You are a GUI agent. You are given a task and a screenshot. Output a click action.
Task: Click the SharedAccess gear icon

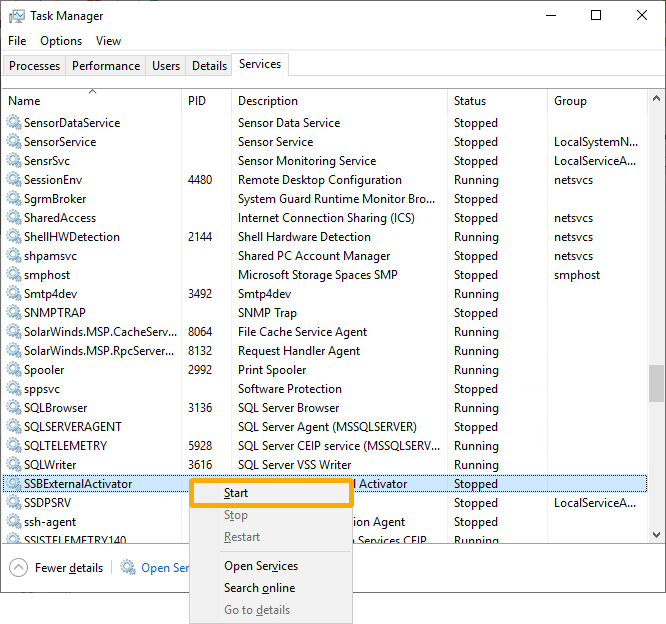(14, 217)
